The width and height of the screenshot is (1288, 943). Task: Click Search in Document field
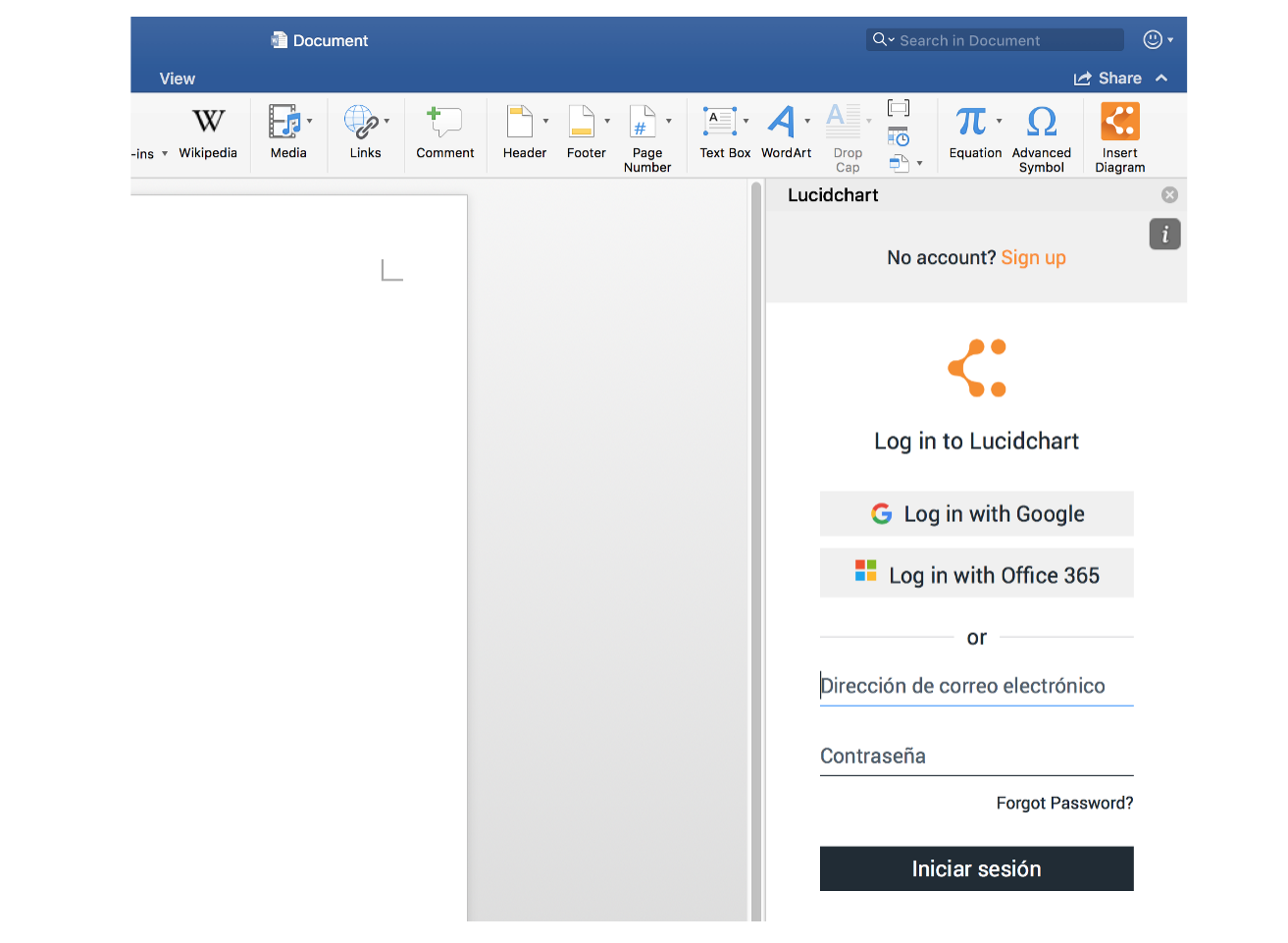[995, 40]
